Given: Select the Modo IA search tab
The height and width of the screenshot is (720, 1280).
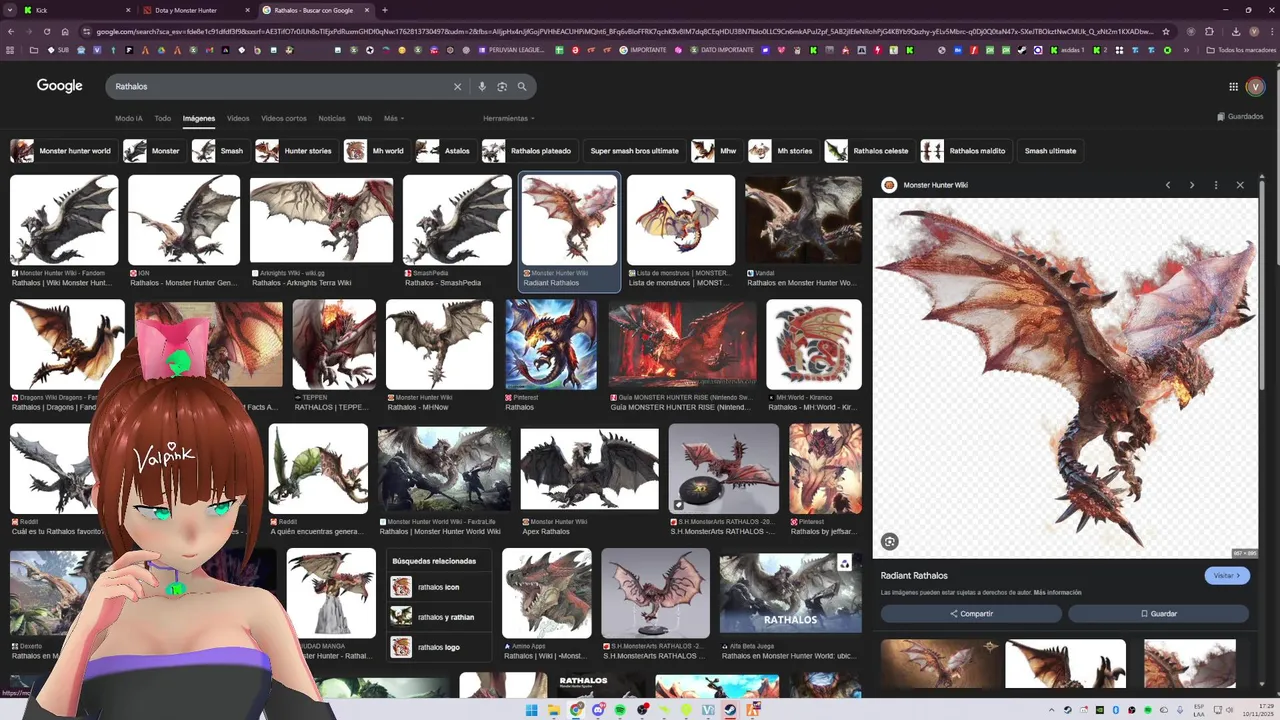Looking at the screenshot, I should click(x=128, y=118).
